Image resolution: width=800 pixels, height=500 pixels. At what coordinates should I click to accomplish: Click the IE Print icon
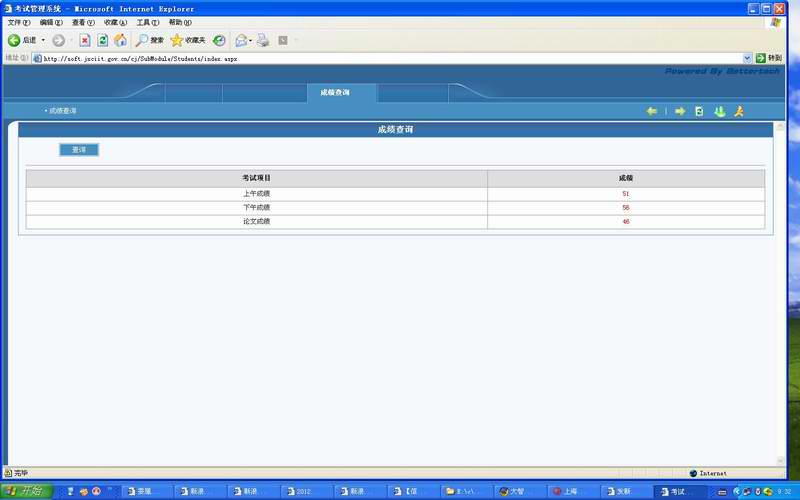[x=263, y=40]
